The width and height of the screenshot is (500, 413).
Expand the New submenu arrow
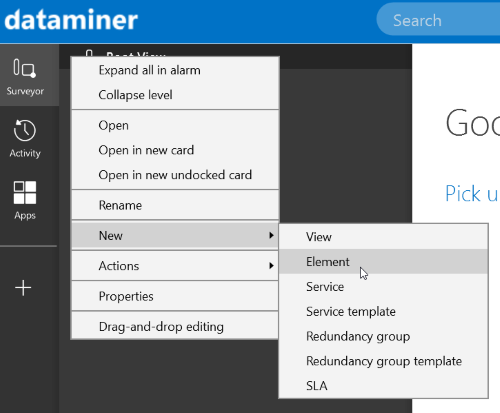(x=271, y=235)
